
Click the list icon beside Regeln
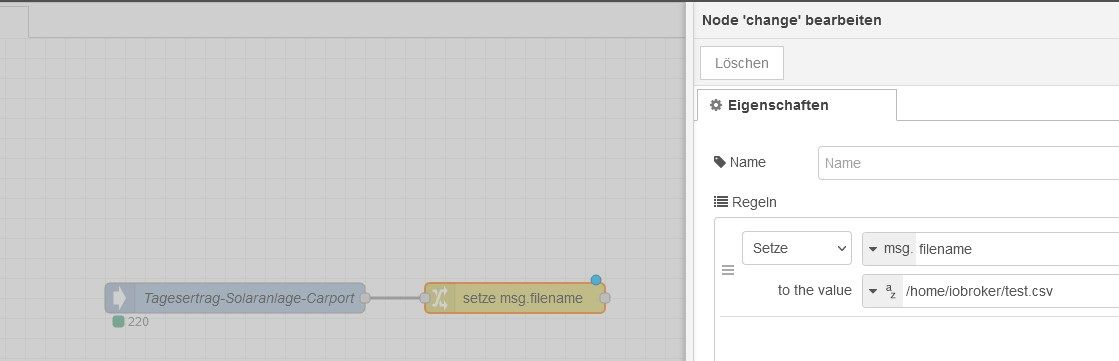(721, 202)
